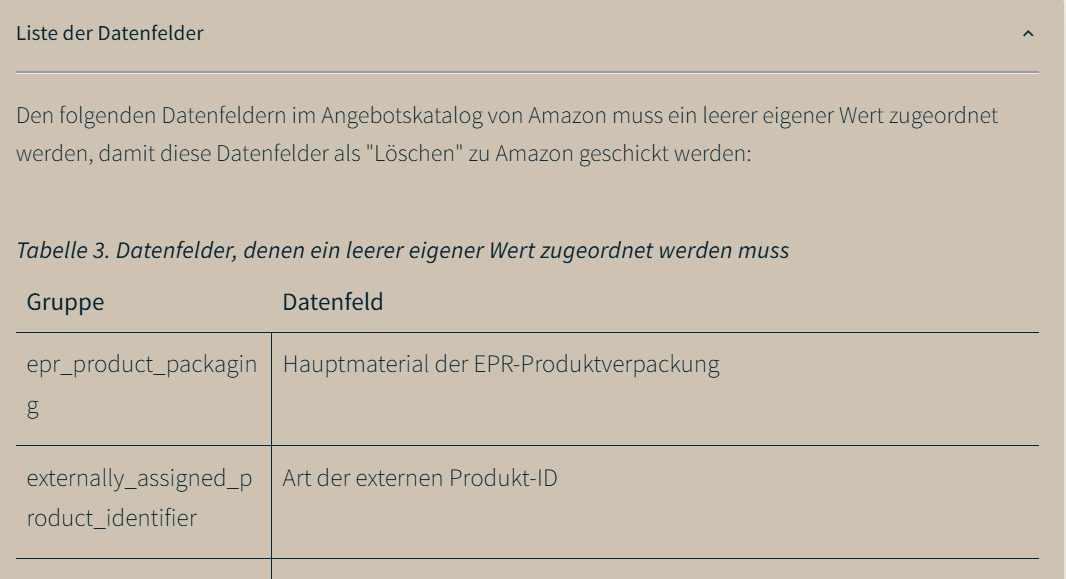1066x579 pixels.
Task: Click "Hauptmaterial der EPR-Produktverpackung" data field cell
Action: pos(500,364)
